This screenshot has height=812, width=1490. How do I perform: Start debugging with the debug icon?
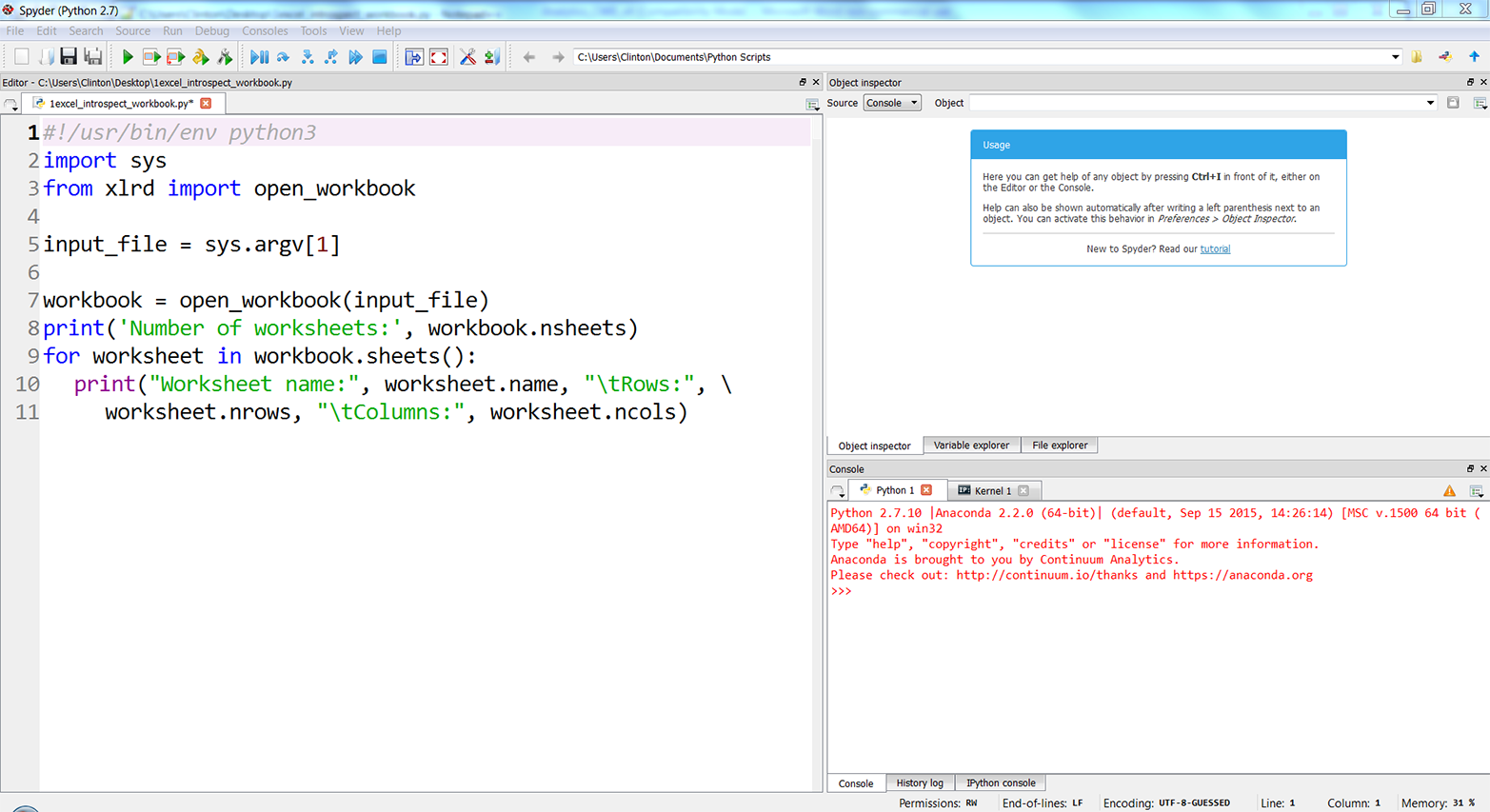[x=259, y=56]
